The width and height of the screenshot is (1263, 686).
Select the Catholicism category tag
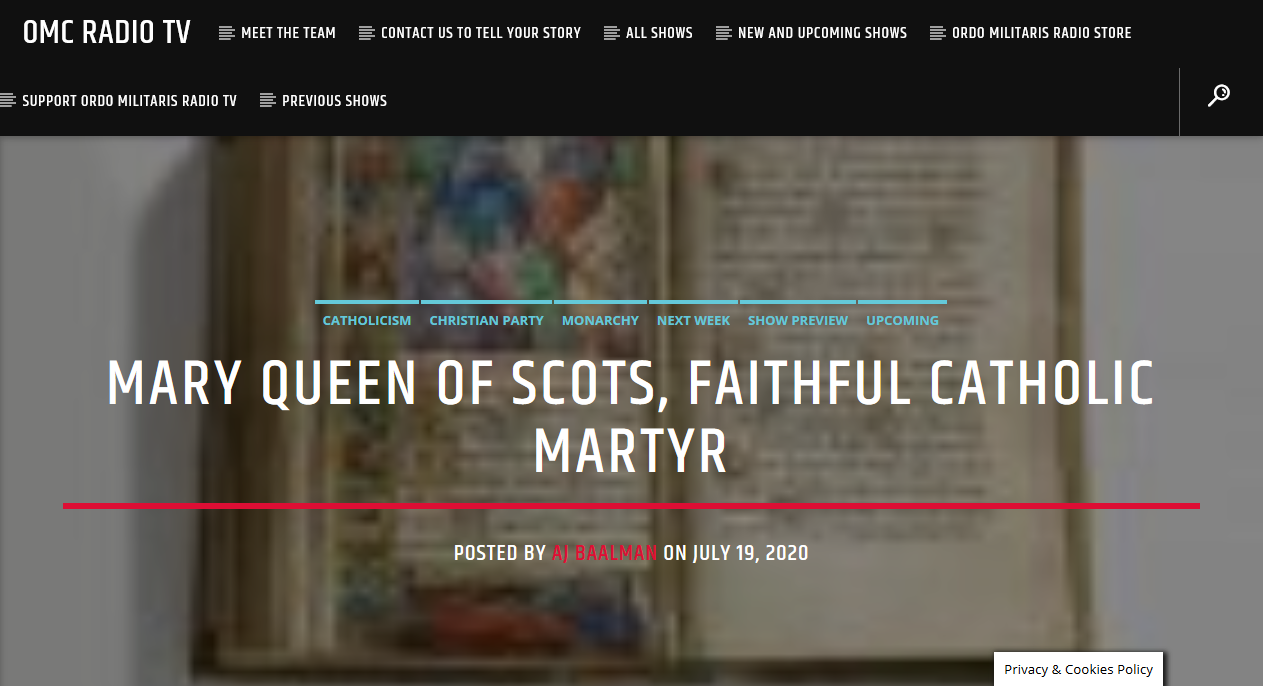tap(367, 321)
